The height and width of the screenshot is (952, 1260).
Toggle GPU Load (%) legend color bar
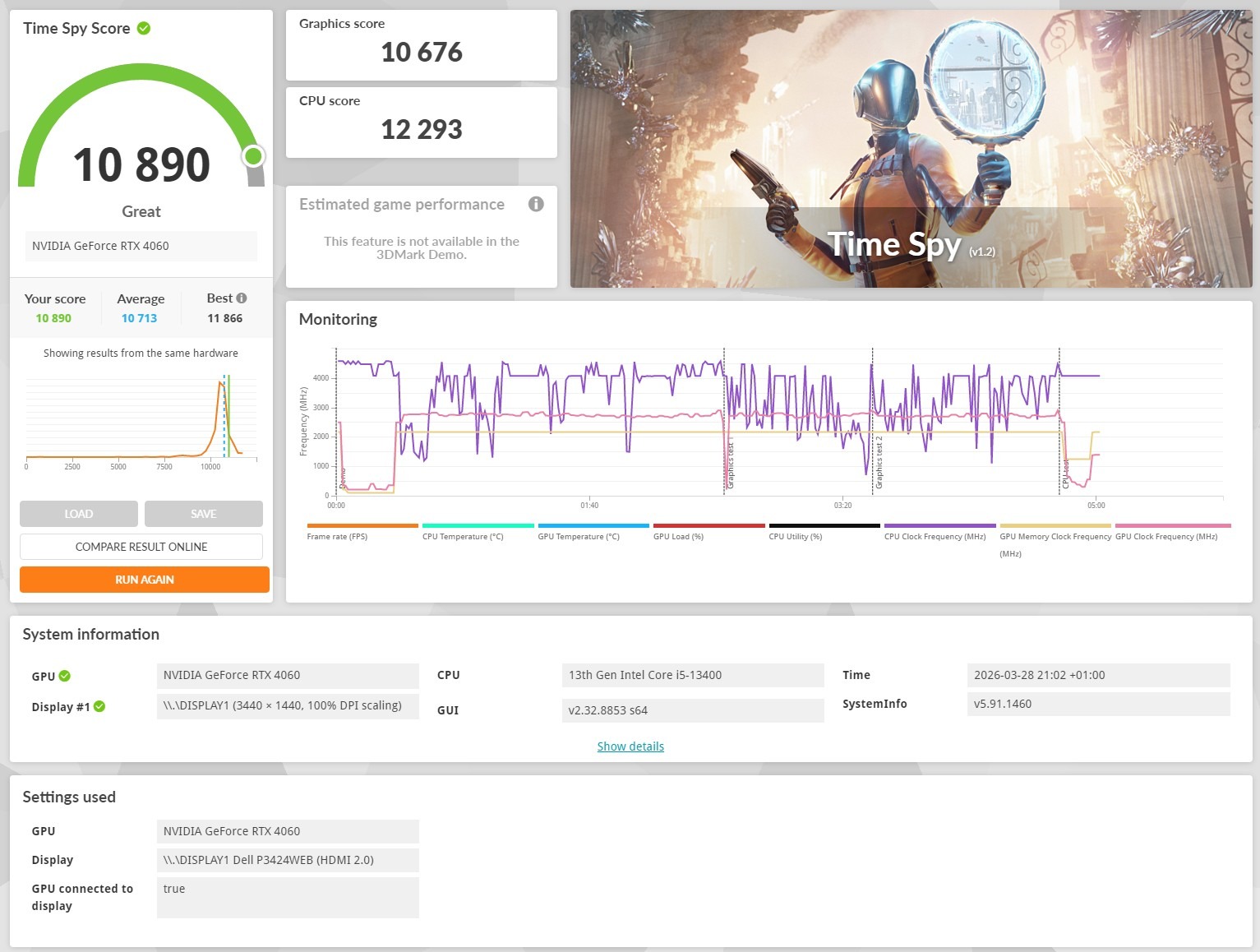coord(708,525)
